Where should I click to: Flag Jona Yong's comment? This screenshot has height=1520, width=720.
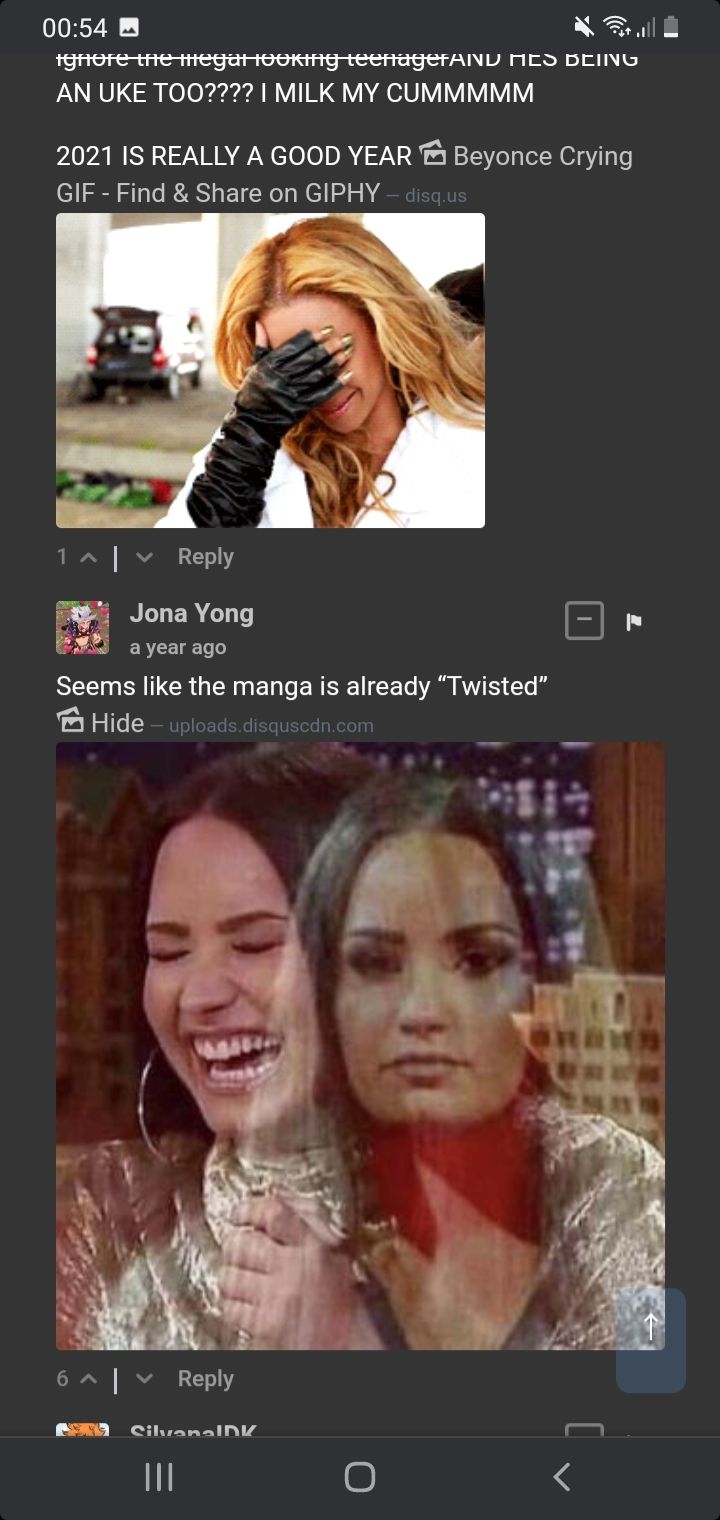[x=633, y=622]
